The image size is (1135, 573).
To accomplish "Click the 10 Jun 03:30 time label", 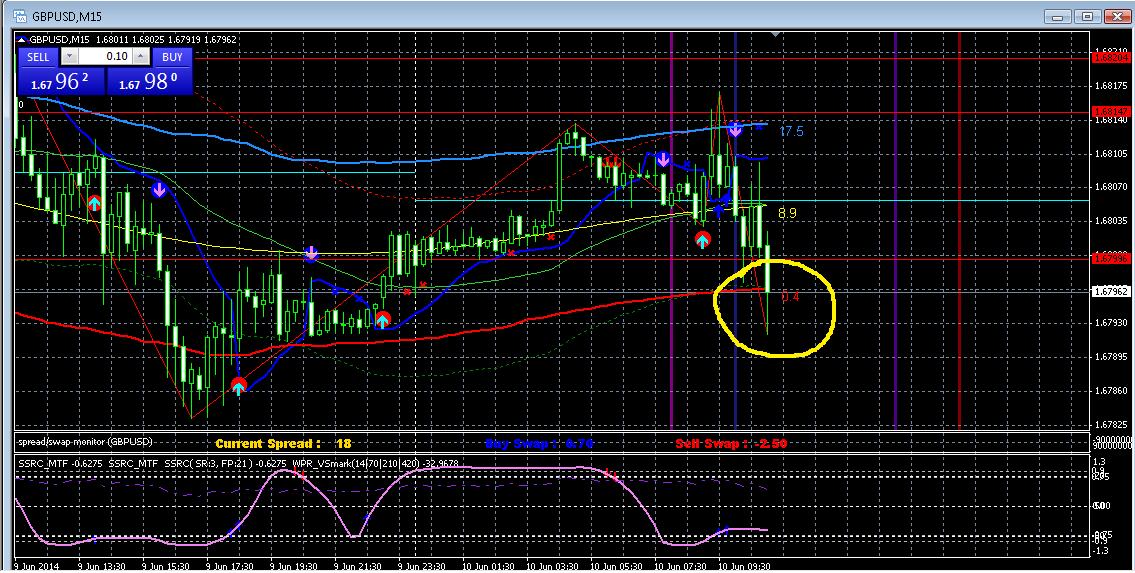I will pyautogui.click(x=552, y=565).
